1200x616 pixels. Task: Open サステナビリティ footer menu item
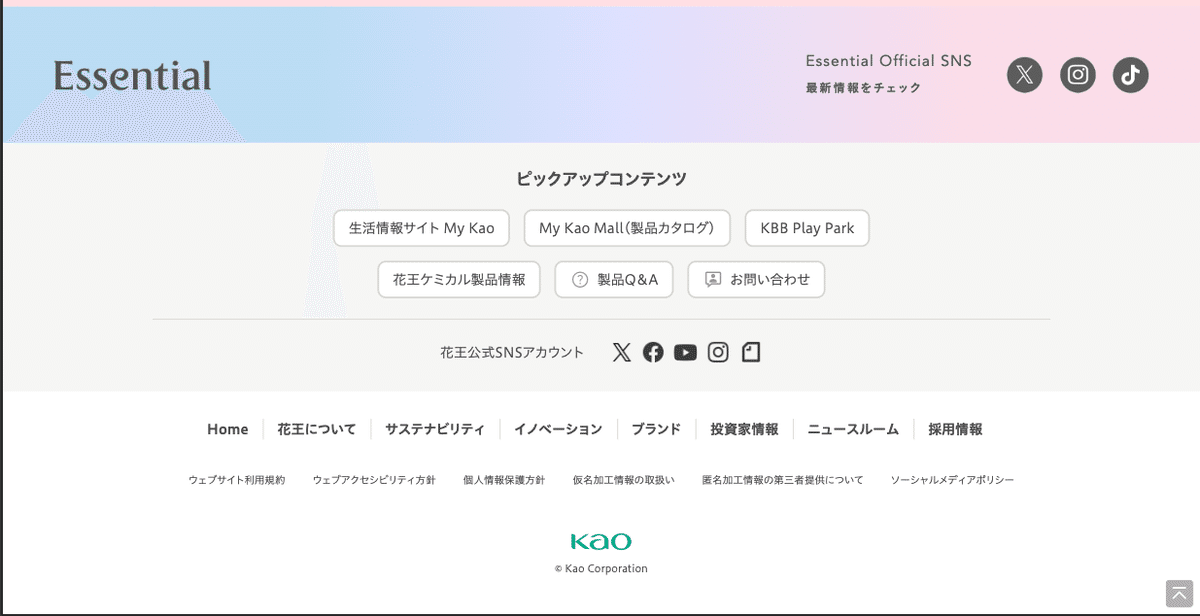pos(435,429)
